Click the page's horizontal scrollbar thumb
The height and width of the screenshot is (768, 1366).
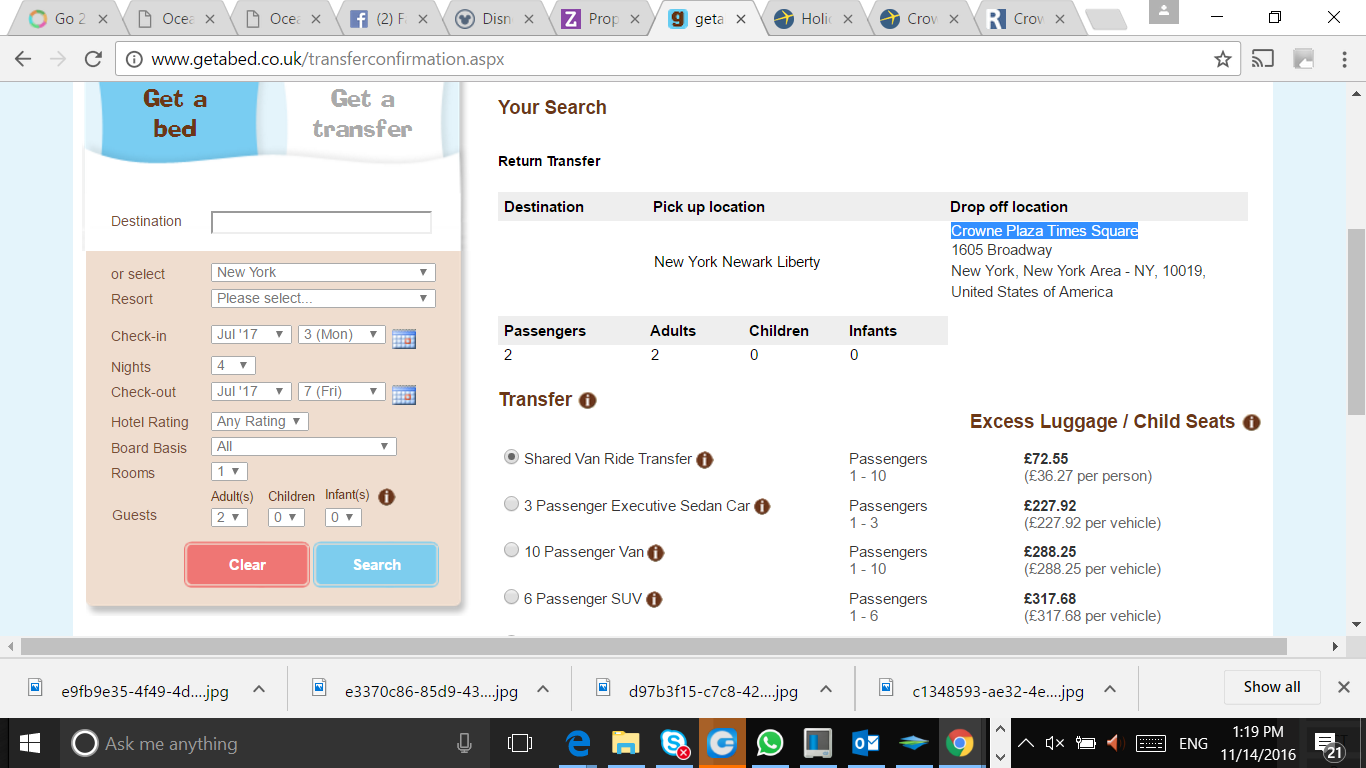(653, 647)
